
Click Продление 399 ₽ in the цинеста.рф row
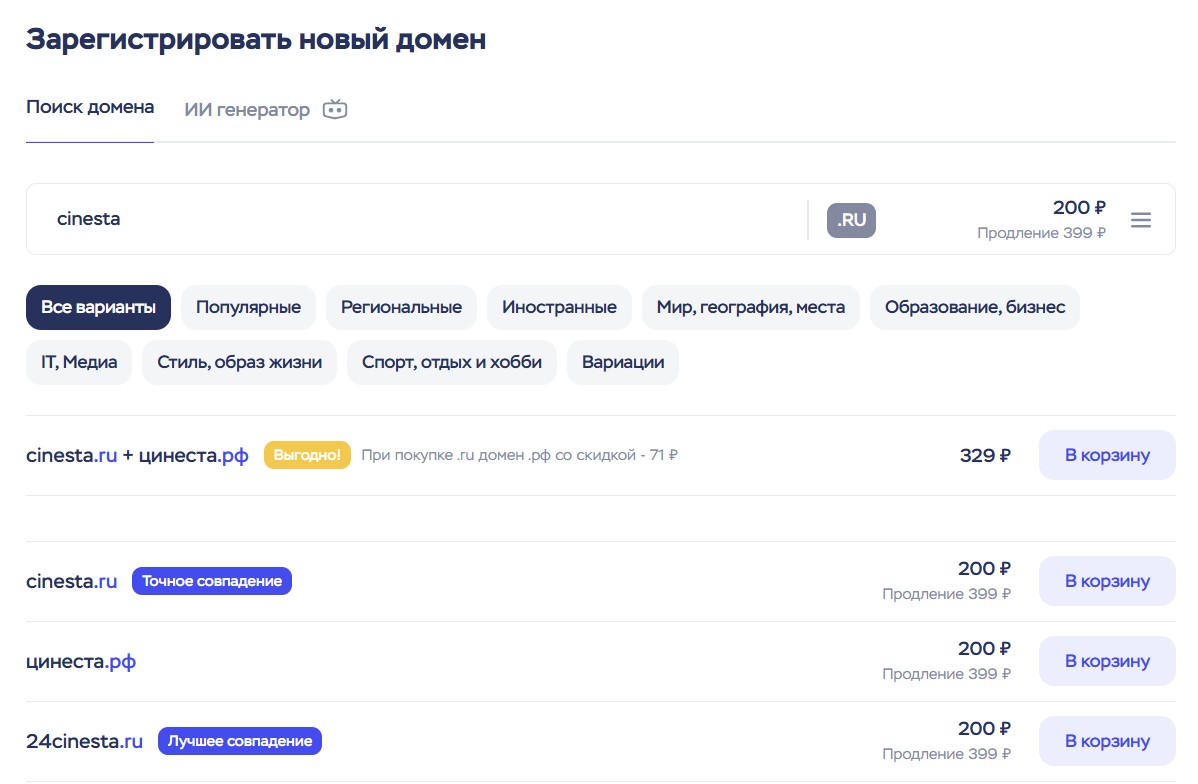click(x=947, y=674)
